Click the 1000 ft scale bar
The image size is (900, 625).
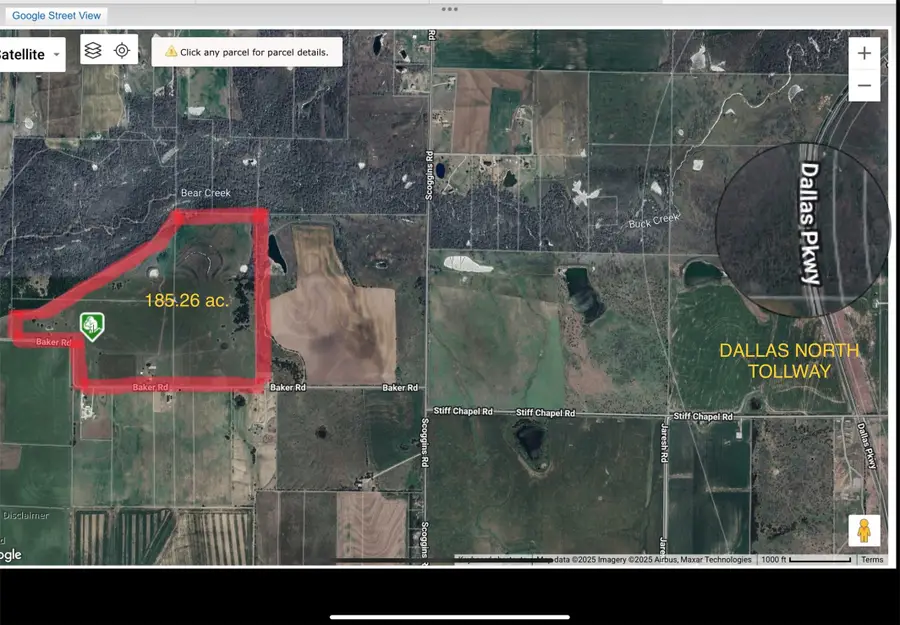tap(775, 559)
